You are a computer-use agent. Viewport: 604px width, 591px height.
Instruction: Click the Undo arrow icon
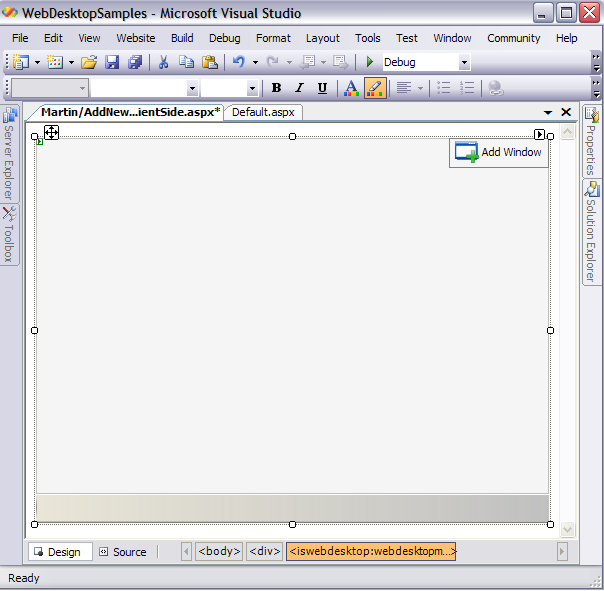click(x=238, y=62)
